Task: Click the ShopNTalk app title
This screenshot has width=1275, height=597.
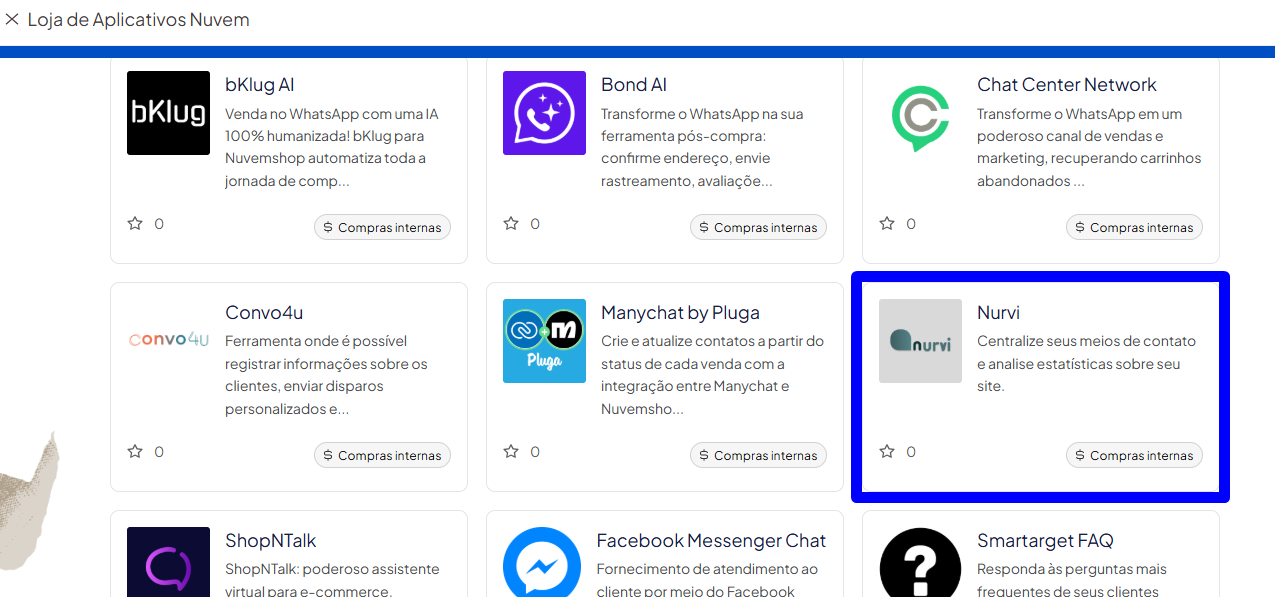Action: click(x=270, y=541)
